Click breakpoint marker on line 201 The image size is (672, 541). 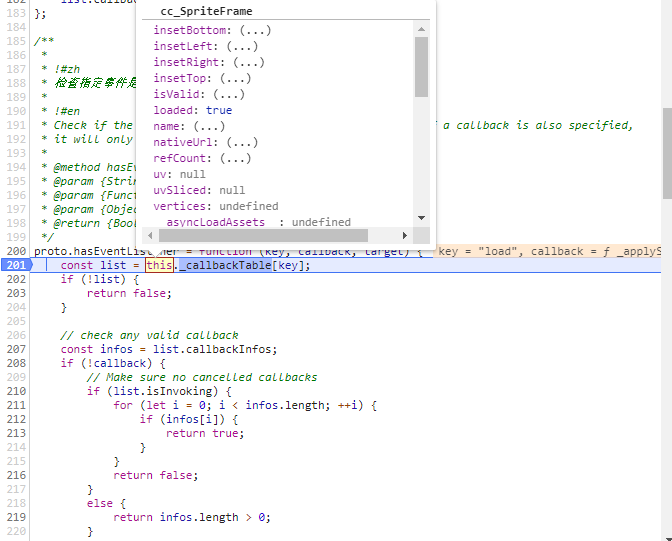16,265
